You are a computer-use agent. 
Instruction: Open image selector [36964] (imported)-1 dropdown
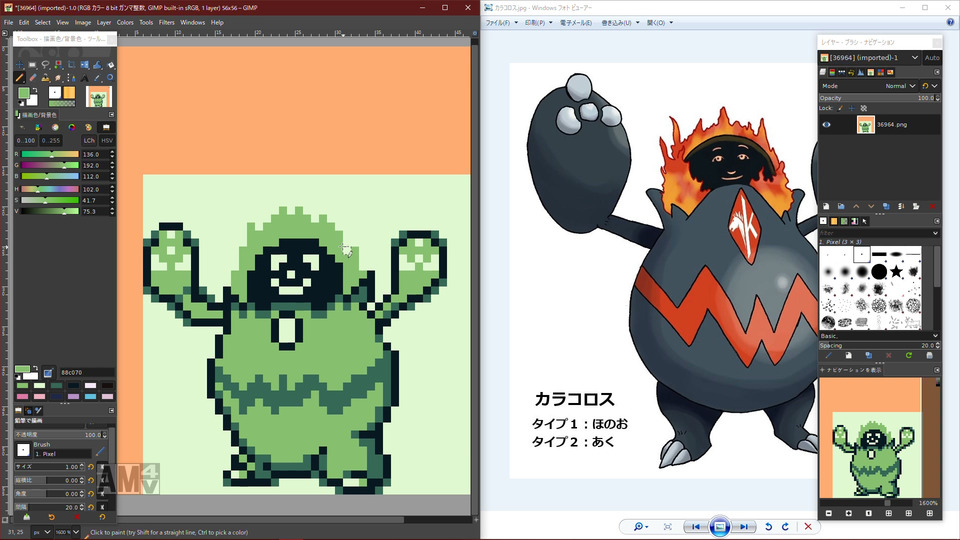[869, 58]
